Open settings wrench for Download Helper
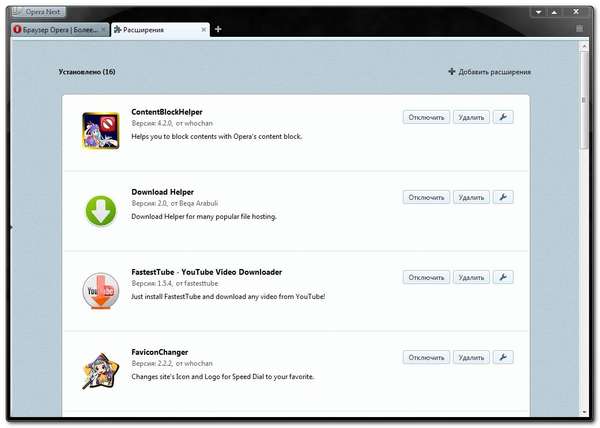Viewport: 600px width, 428px height. [503, 197]
